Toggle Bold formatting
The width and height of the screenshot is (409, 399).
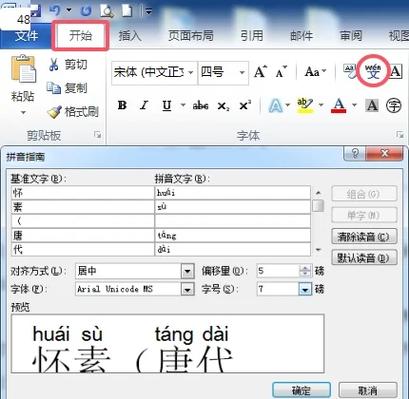[122, 106]
